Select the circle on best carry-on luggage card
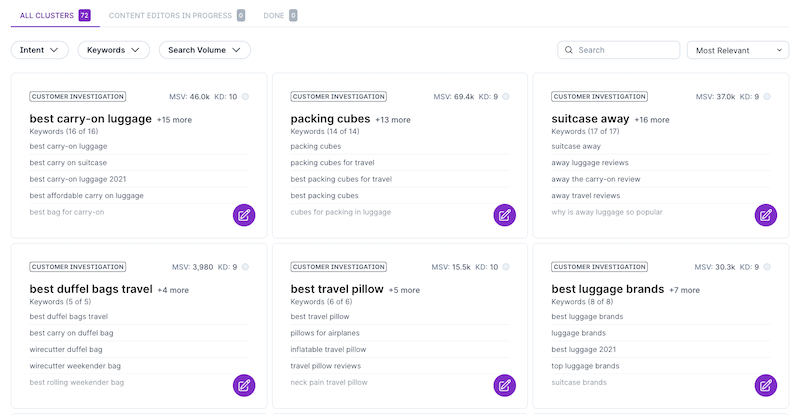 click(245, 96)
